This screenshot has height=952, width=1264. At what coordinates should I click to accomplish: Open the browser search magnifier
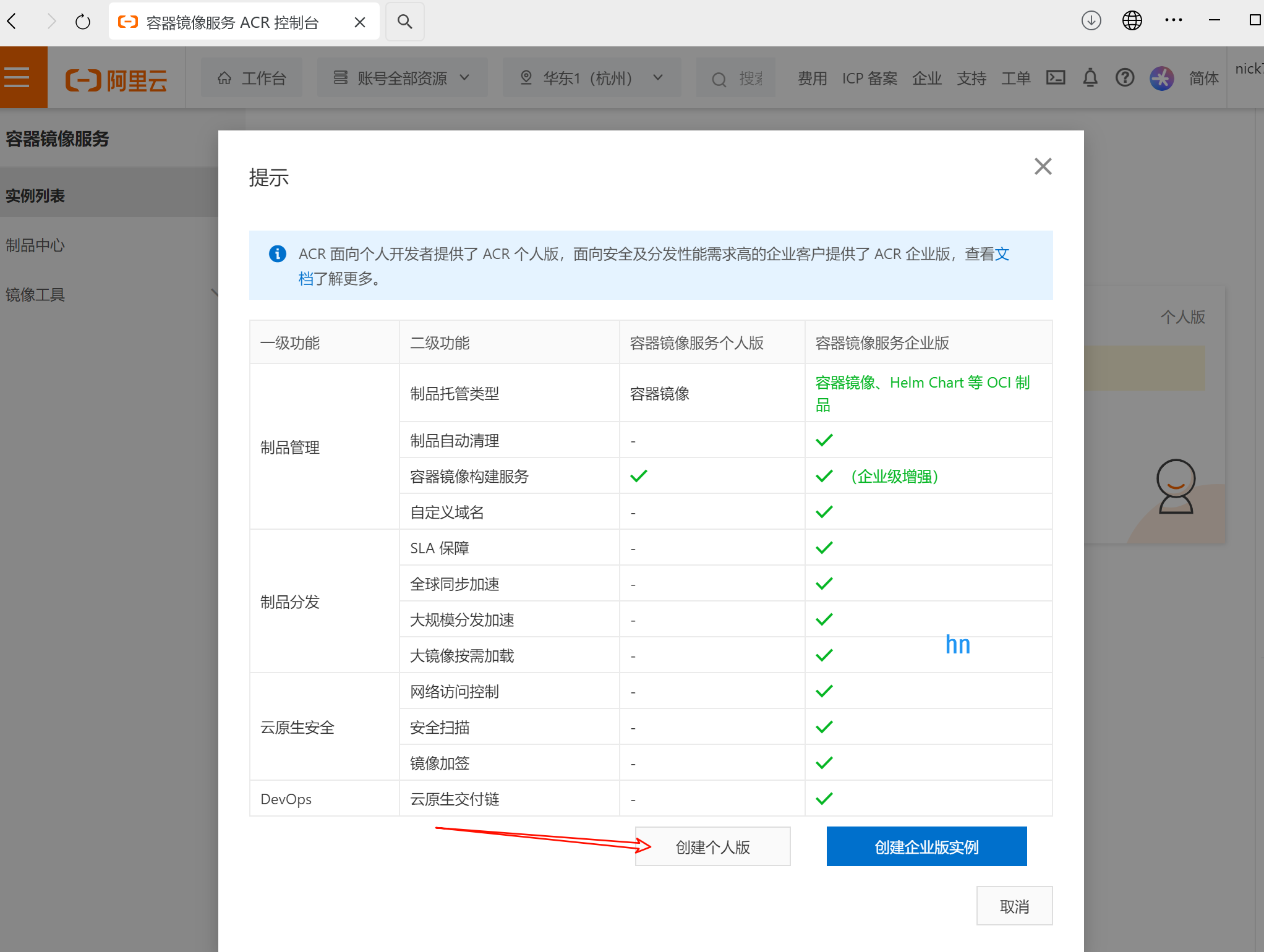[405, 22]
